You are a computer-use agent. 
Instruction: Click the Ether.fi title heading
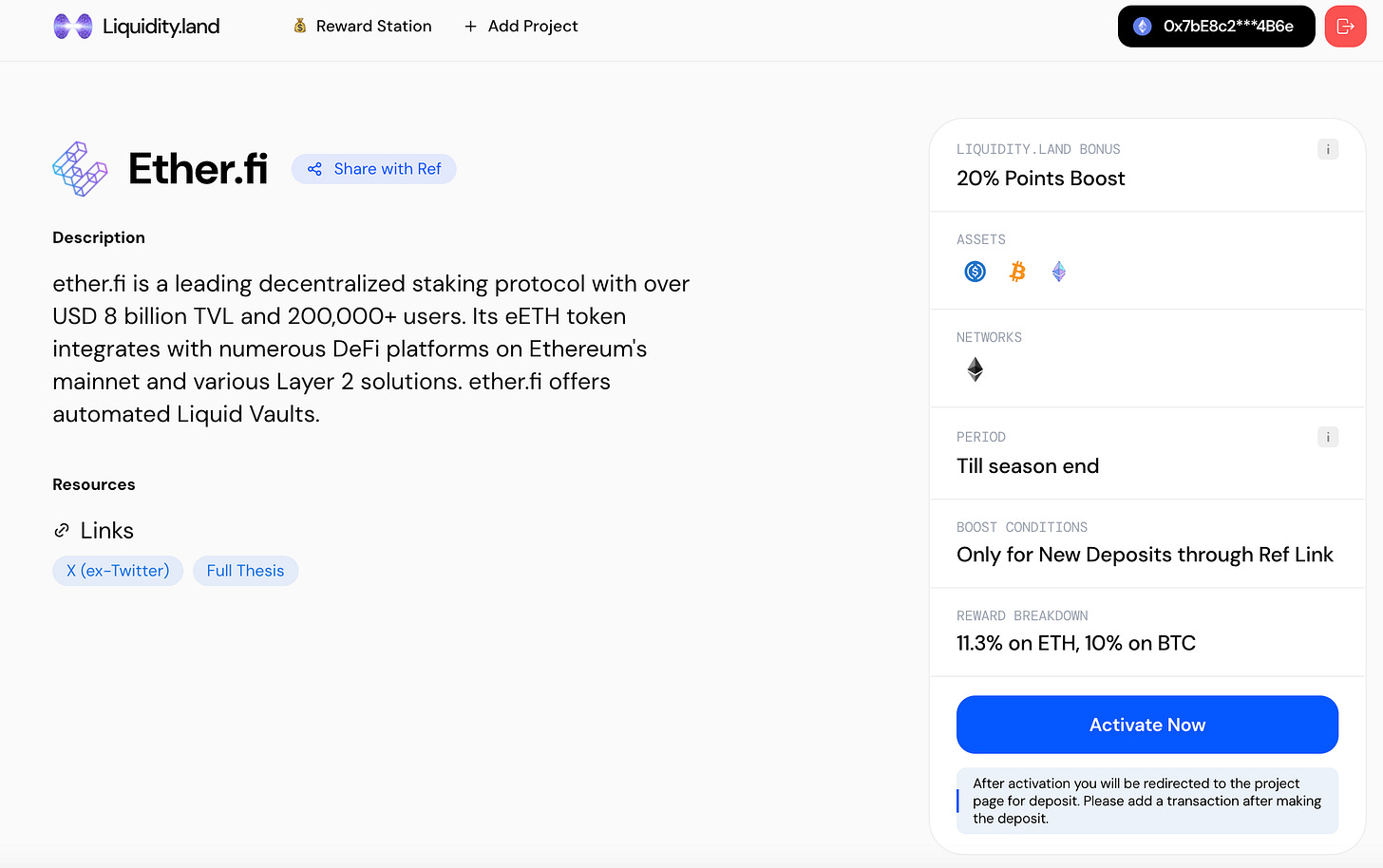(198, 169)
